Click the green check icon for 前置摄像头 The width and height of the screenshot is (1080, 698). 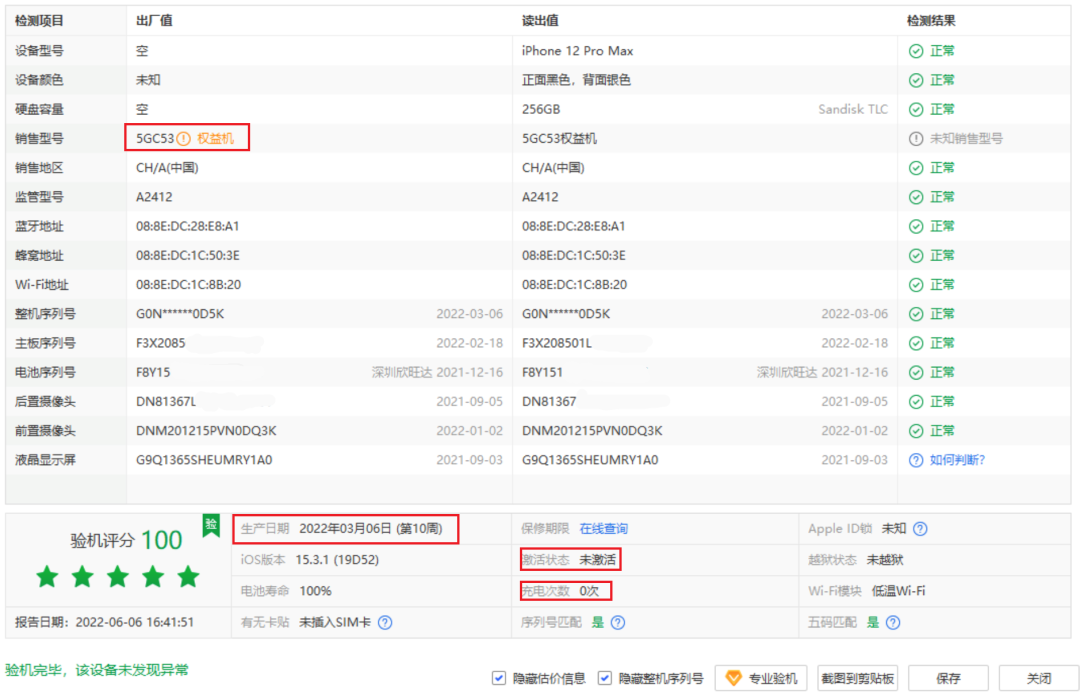pos(915,431)
